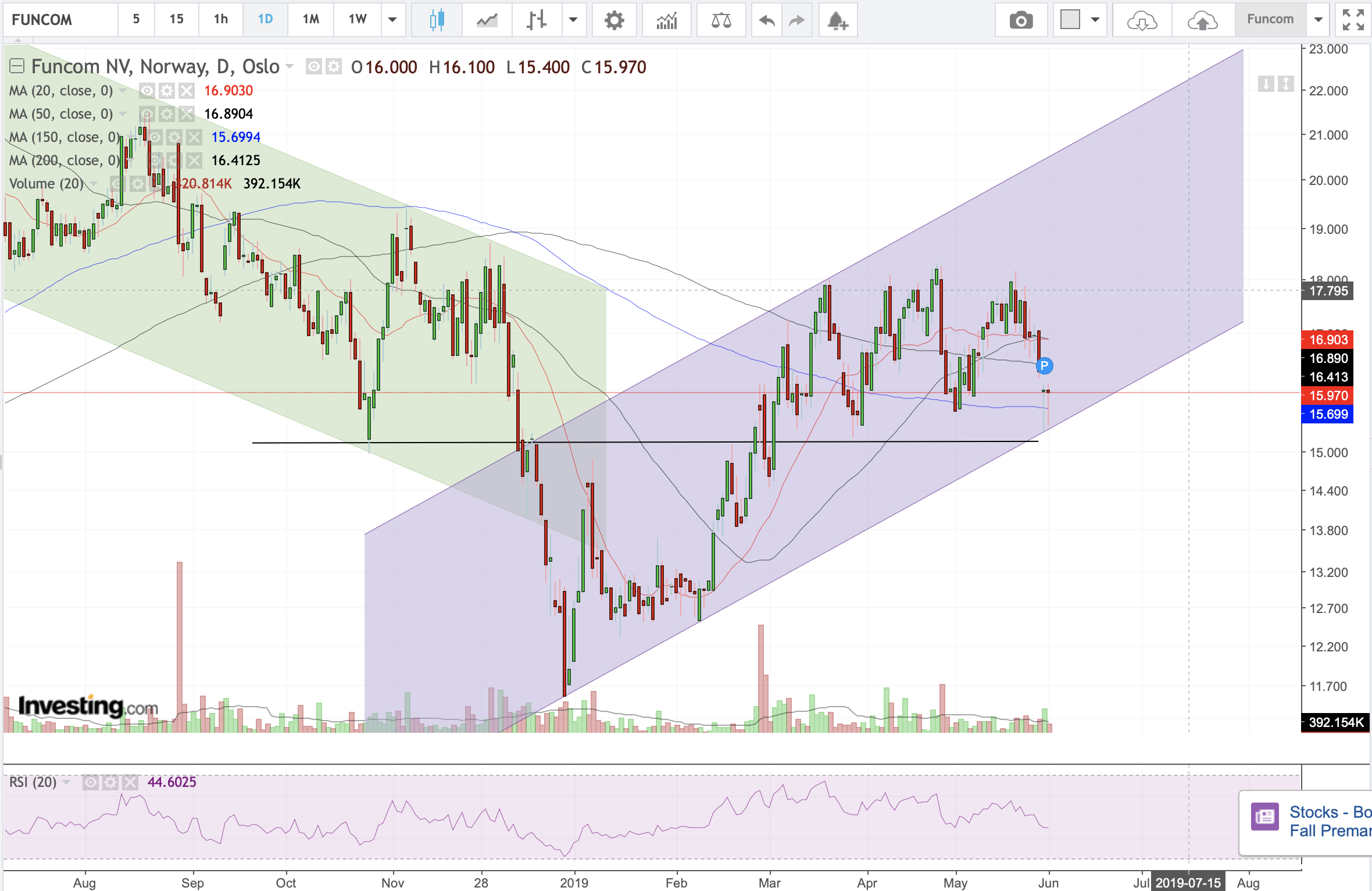1372x891 pixels.
Task: Open the Stocks news link
Action: click(x=1330, y=821)
